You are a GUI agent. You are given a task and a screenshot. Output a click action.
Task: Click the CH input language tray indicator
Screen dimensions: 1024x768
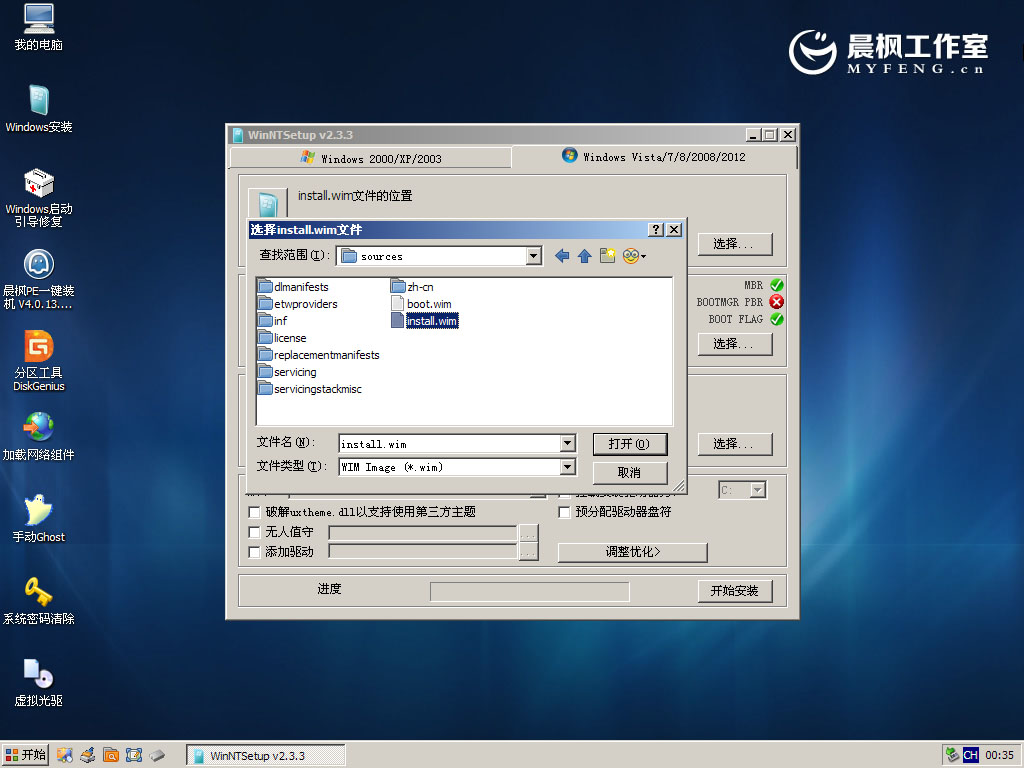(970, 755)
